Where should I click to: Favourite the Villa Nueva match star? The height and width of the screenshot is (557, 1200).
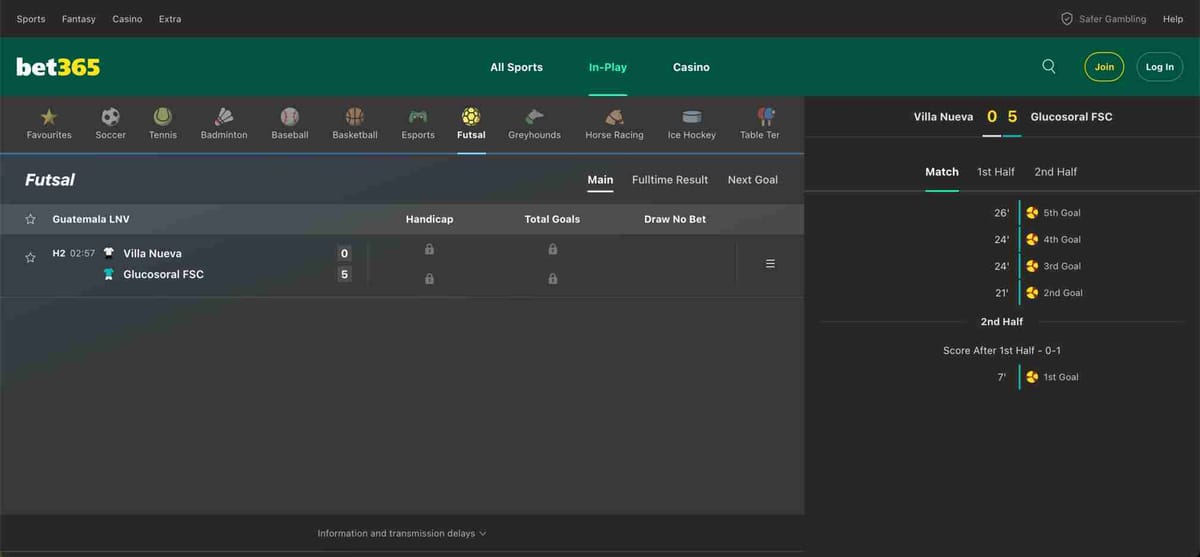[30, 257]
